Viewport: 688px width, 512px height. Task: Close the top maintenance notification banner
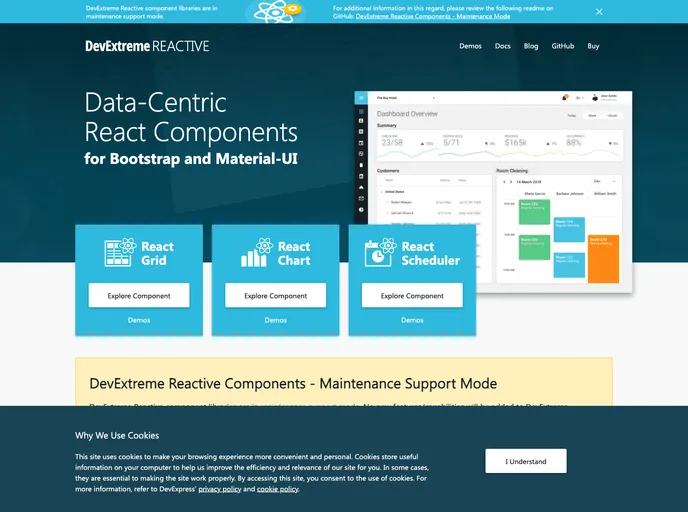point(599,12)
